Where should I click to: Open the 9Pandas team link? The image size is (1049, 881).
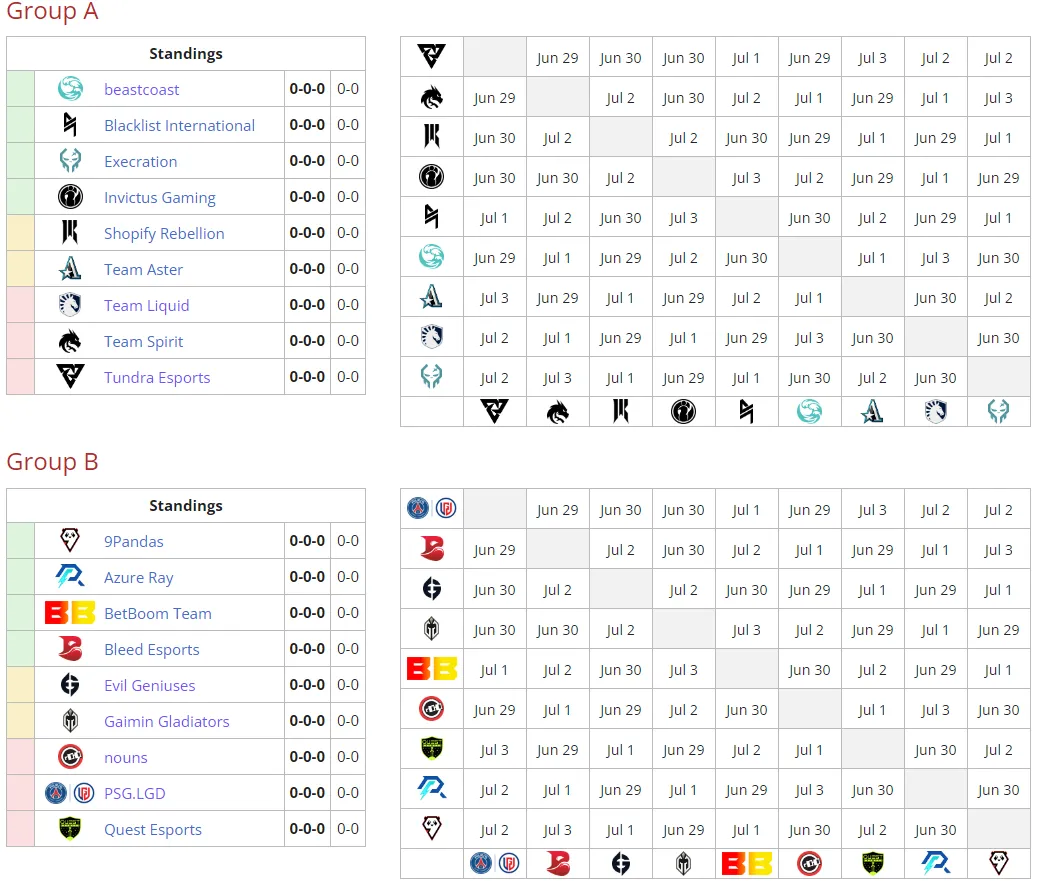(x=133, y=542)
